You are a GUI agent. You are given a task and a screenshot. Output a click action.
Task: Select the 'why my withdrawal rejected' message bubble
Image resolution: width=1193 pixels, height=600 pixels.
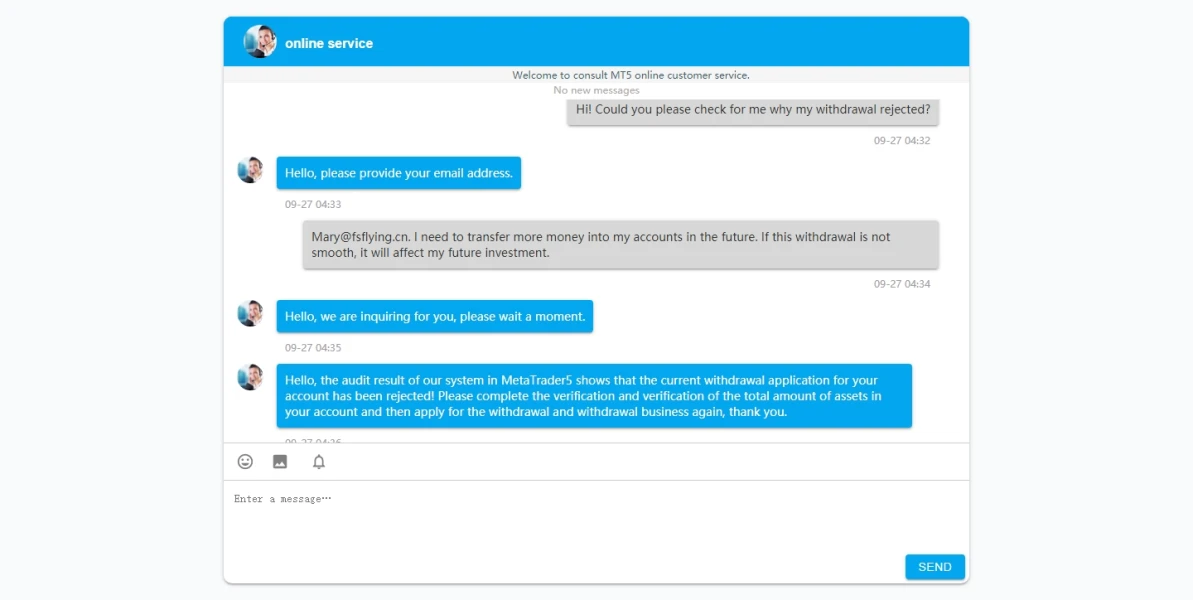(753, 110)
